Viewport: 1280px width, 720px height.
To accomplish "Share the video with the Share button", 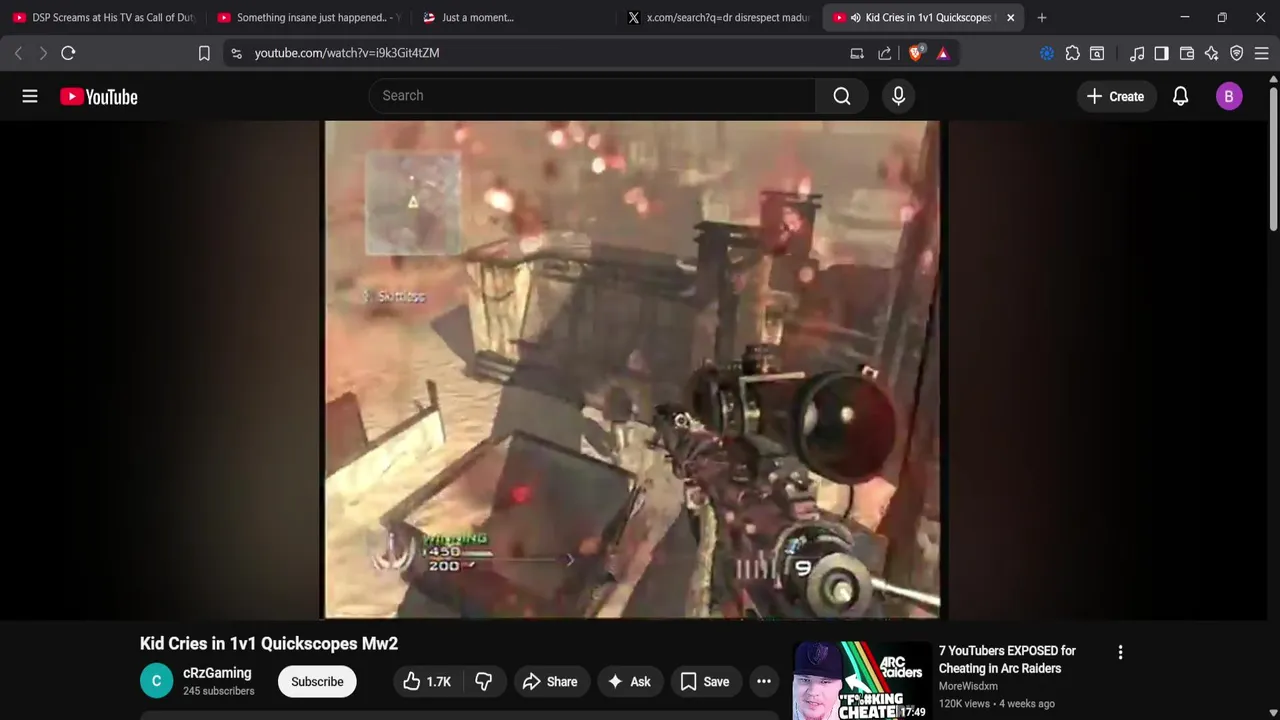I will tap(549, 682).
